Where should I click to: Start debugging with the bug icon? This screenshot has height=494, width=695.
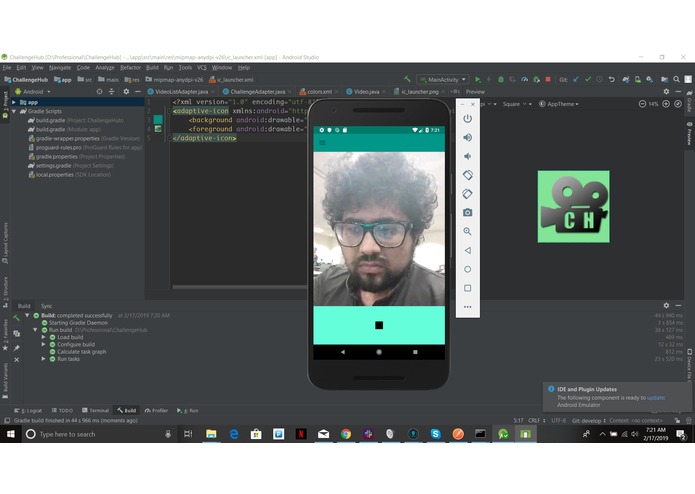tap(501, 79)
